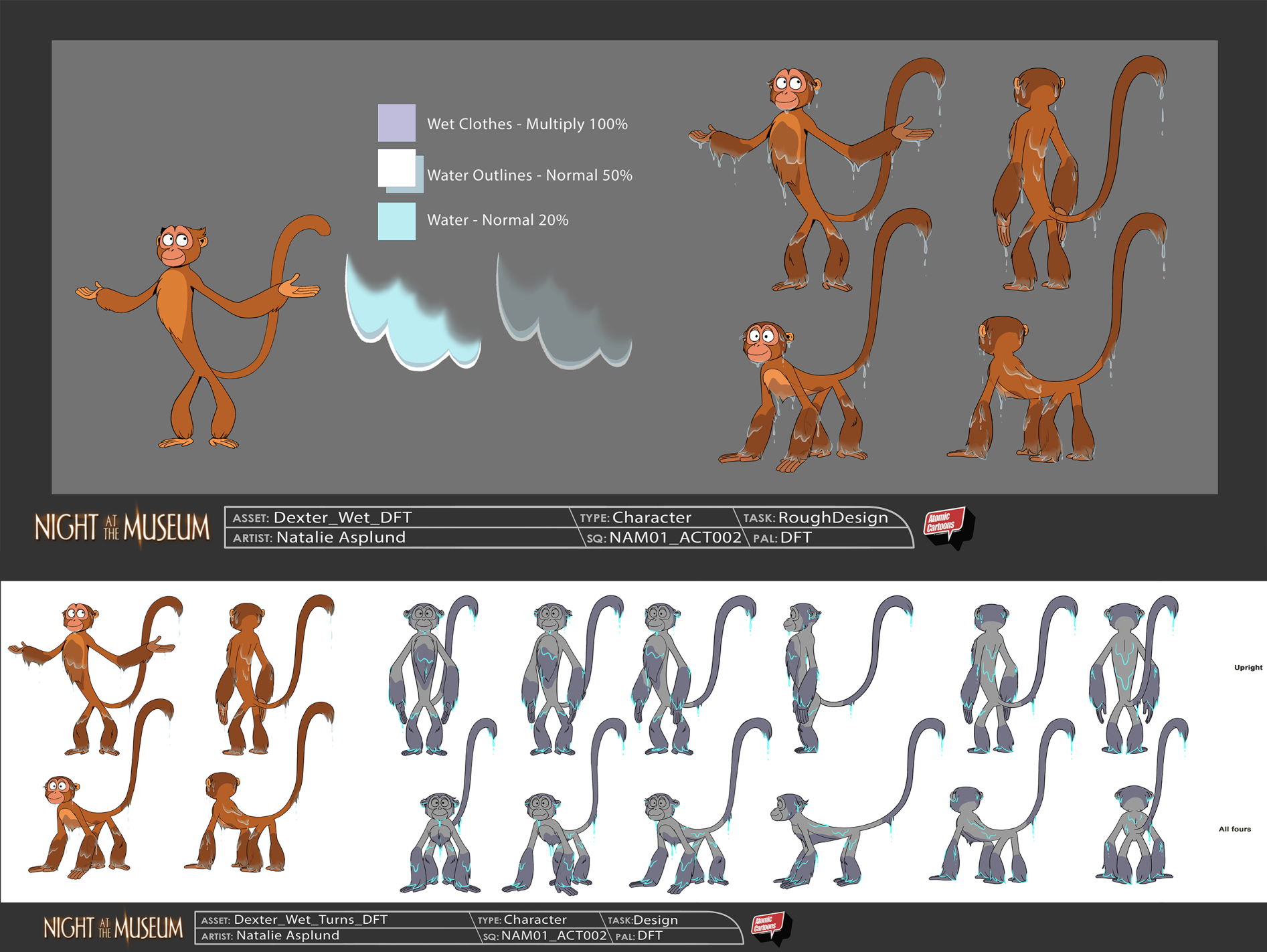Select the lower title bar TYPE value "Character"

tap(535, 920)
